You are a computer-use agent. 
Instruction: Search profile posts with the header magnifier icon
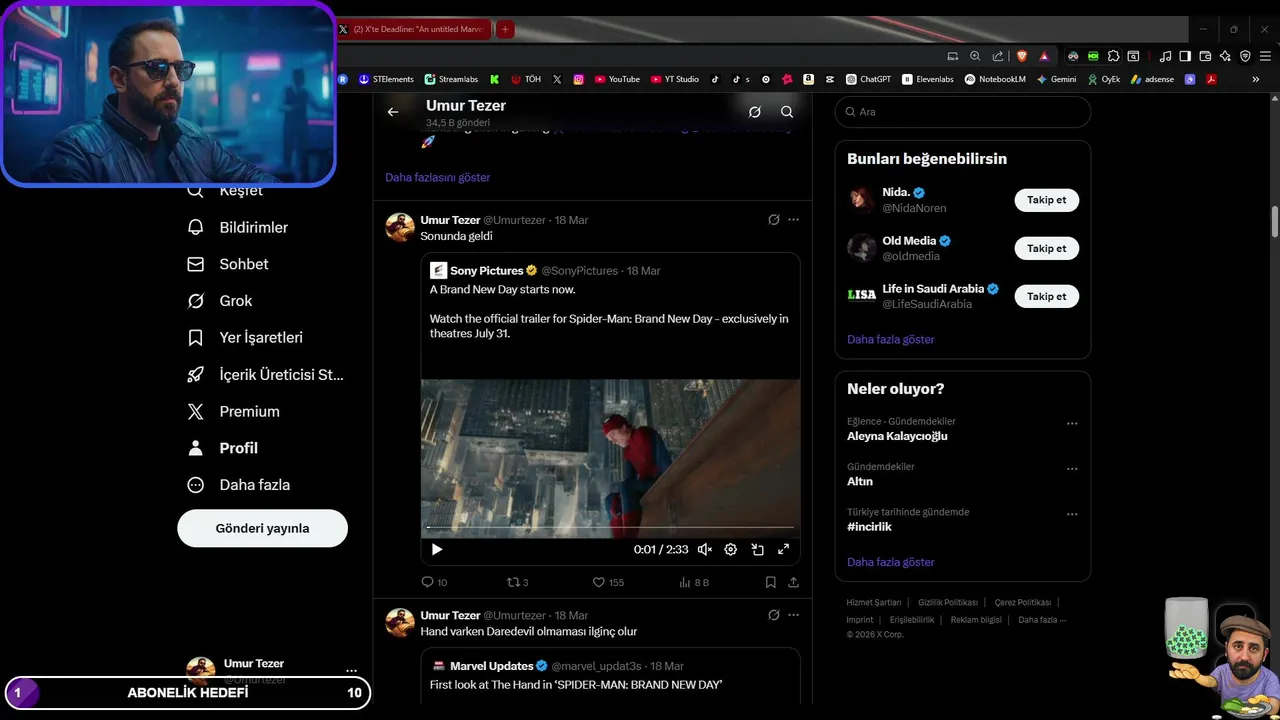[x=787, y=112]
